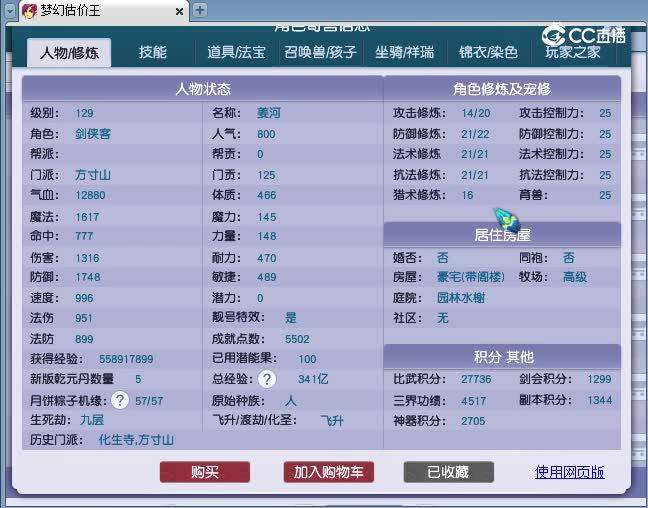Click the 比武积分 value 27736
This screenshot has height=508, width=648.
[x=476, y=379]
